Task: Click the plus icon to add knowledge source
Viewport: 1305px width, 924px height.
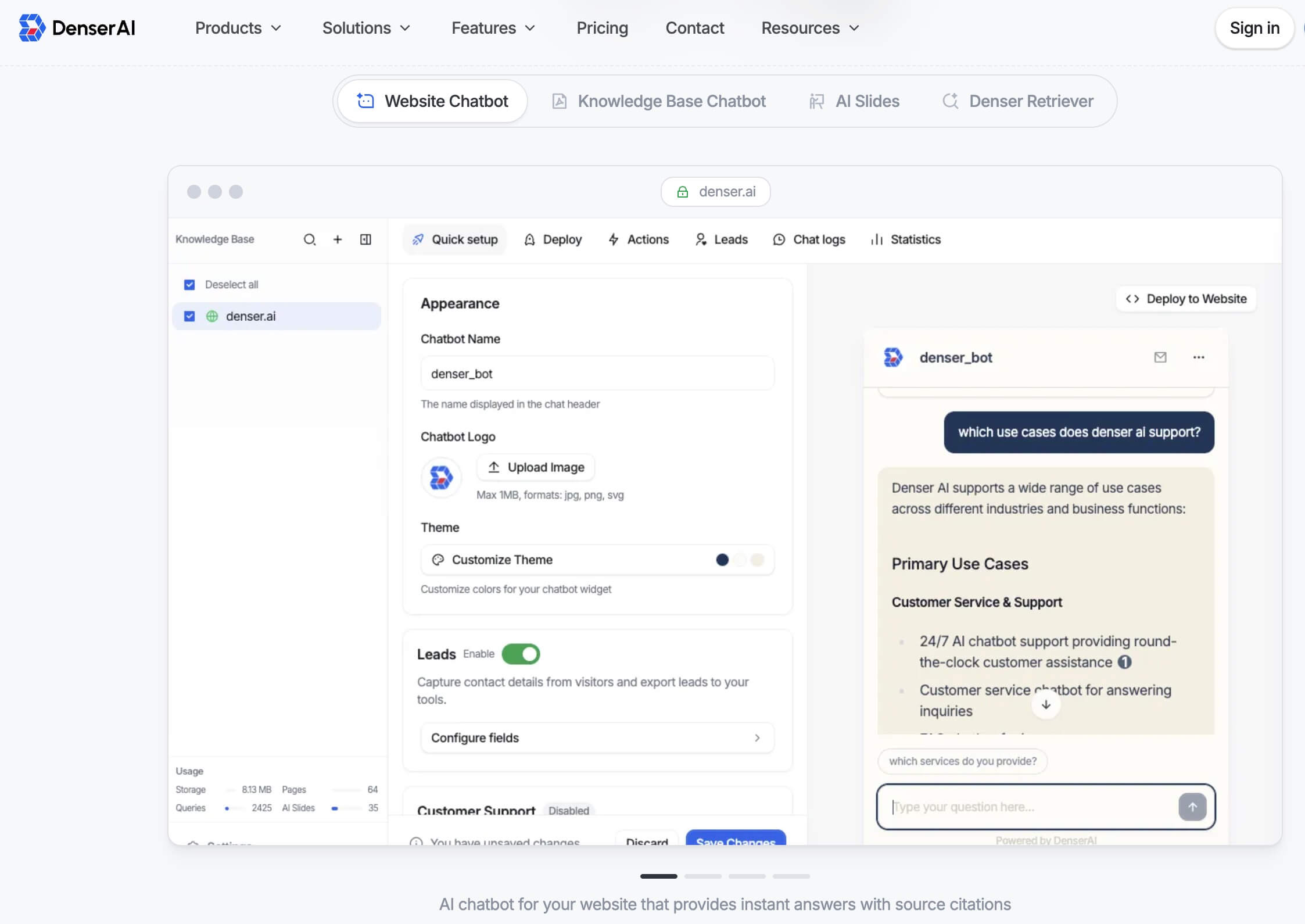Action: [338, 239]
